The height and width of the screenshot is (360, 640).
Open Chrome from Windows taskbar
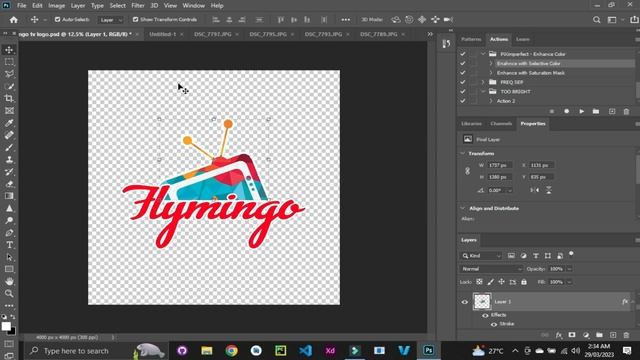click(x=231, y=351)
